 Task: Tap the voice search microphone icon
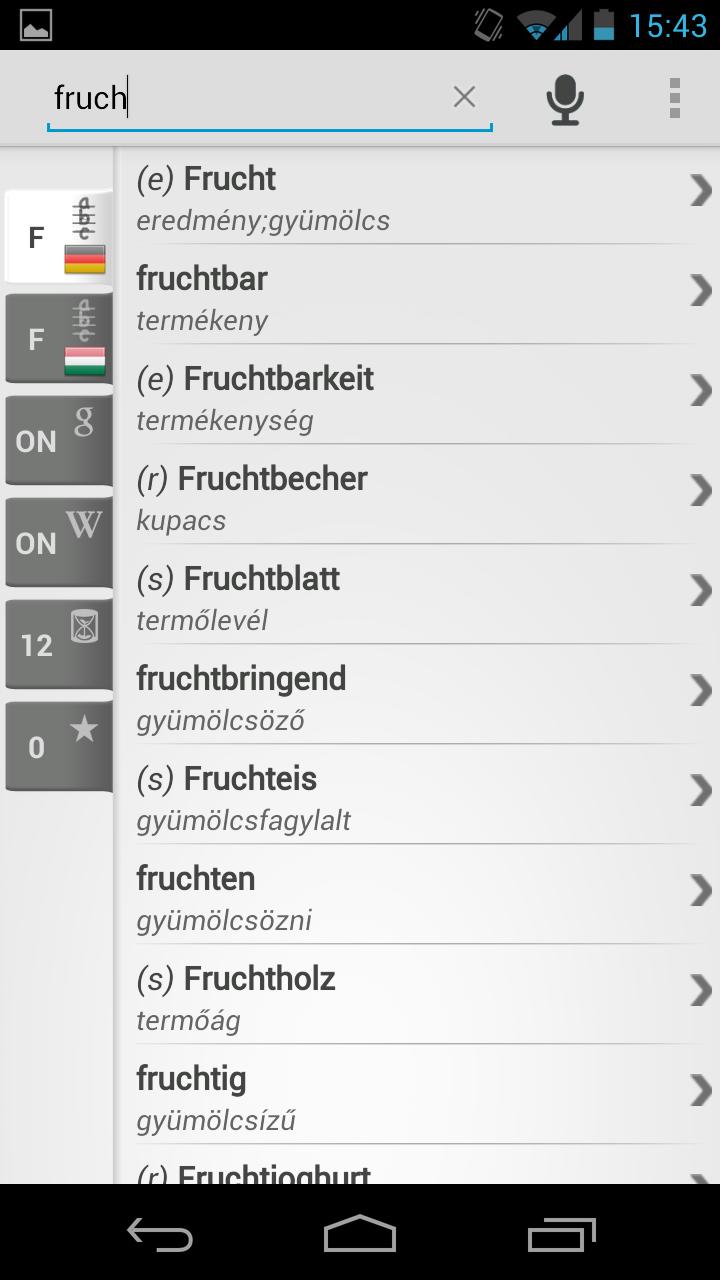tap(565, 99)
